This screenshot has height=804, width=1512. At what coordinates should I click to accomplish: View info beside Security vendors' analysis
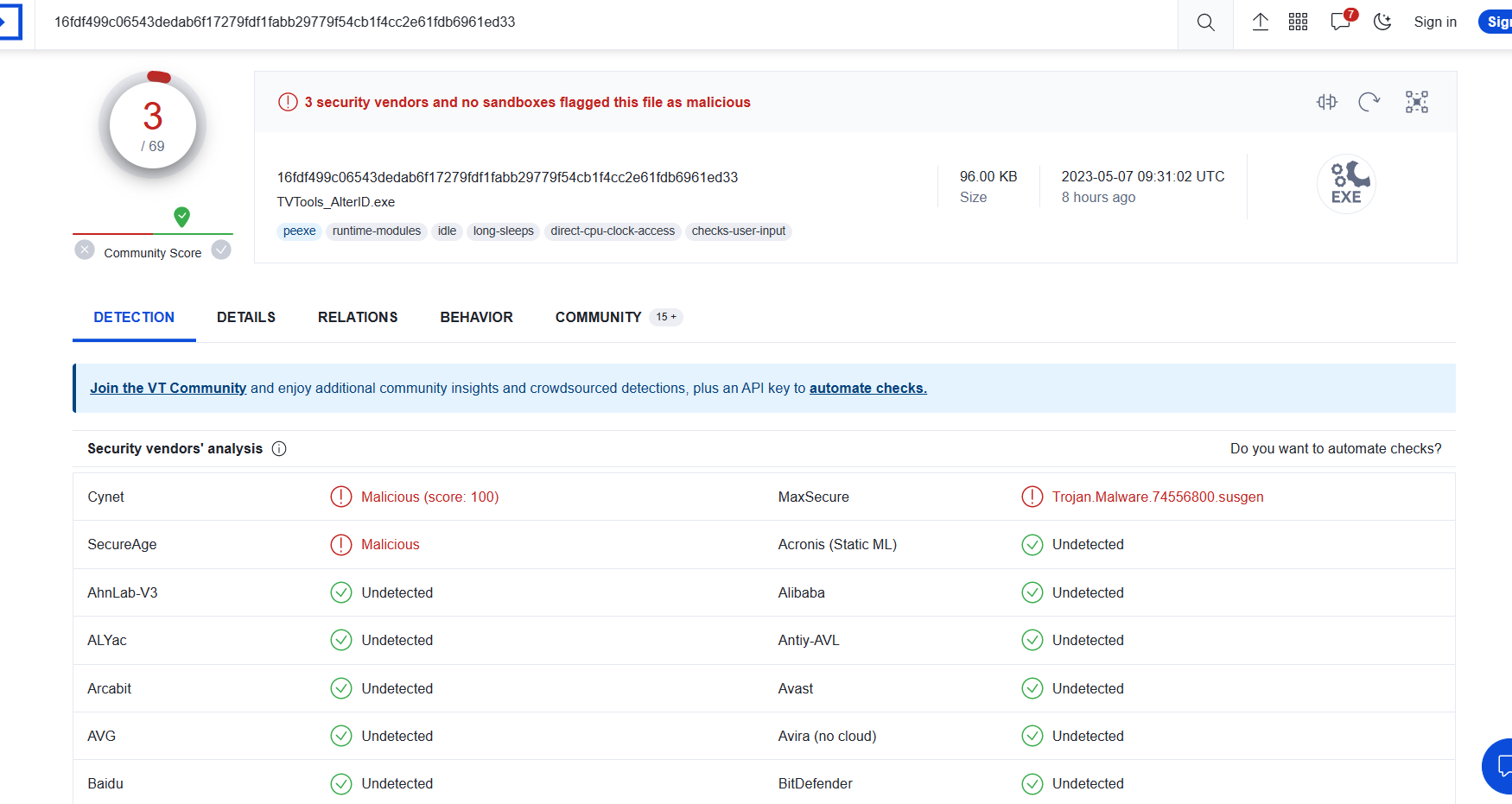coord(279,448)
